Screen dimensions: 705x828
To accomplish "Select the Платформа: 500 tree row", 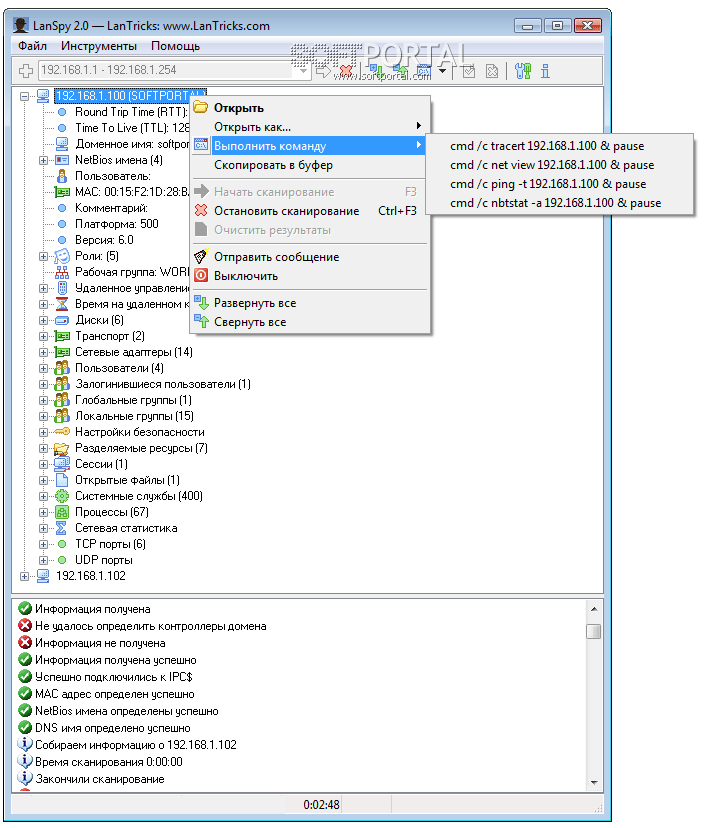I will click(117, 224).
